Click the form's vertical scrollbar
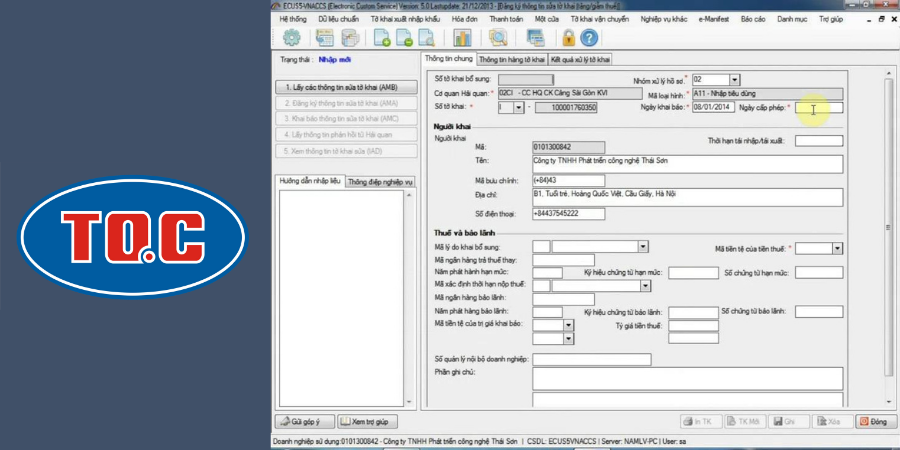 click(888, 230)
